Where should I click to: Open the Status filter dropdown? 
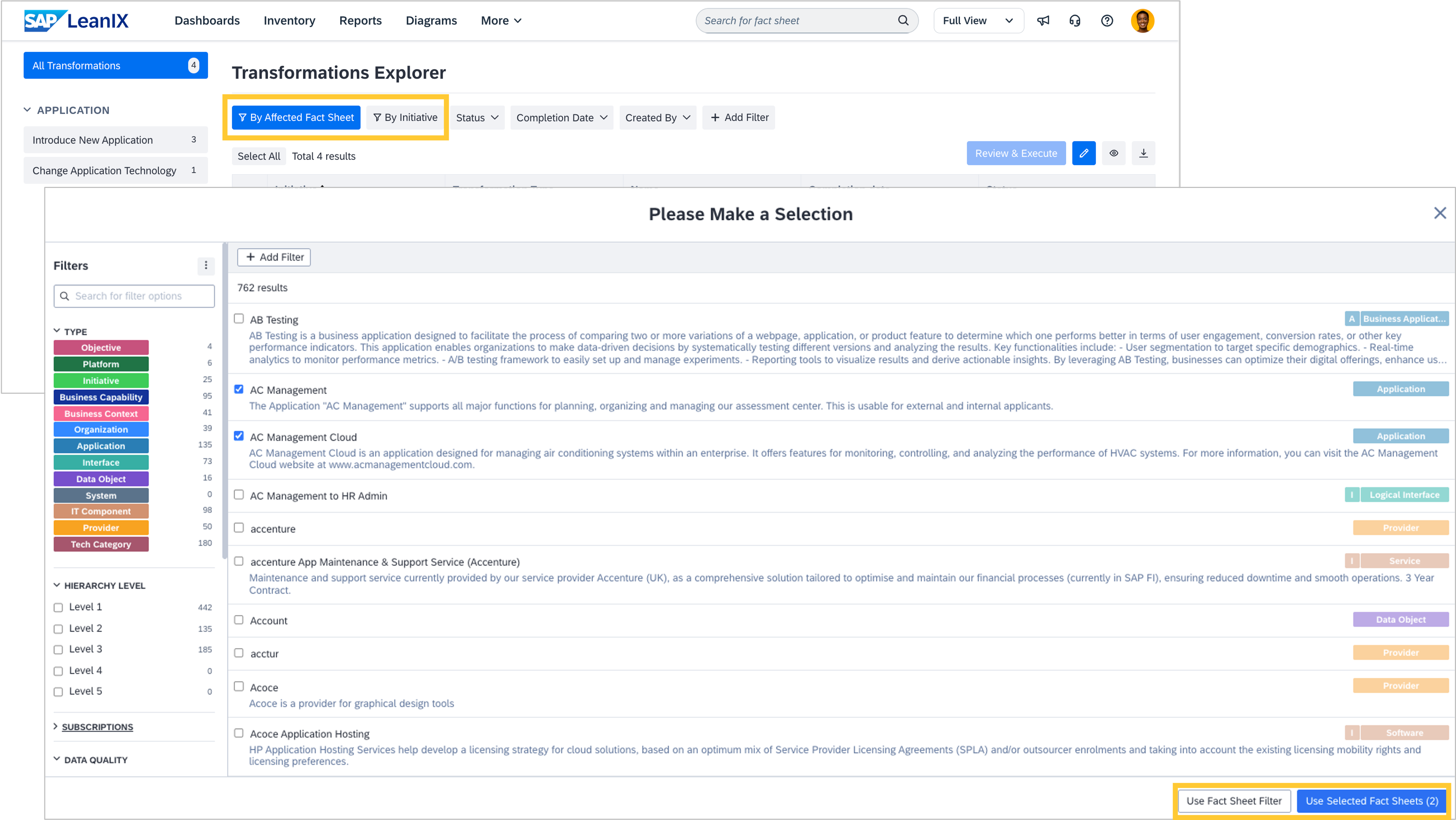(x=477, y=118)
